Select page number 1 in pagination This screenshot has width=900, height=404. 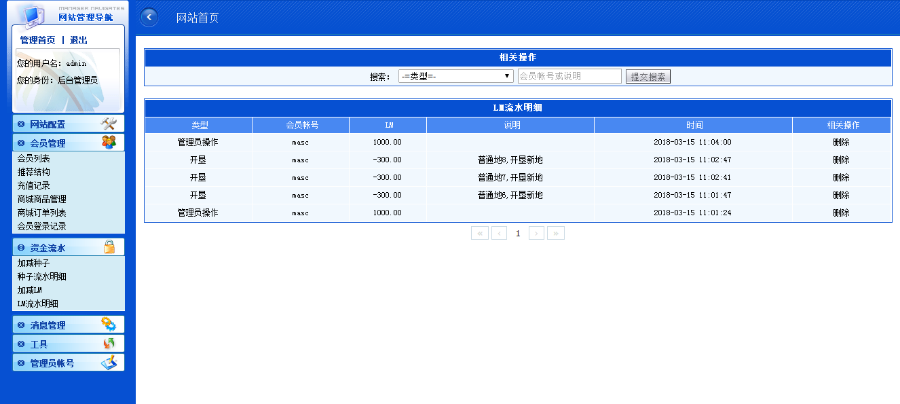click(x=518, y=233)
